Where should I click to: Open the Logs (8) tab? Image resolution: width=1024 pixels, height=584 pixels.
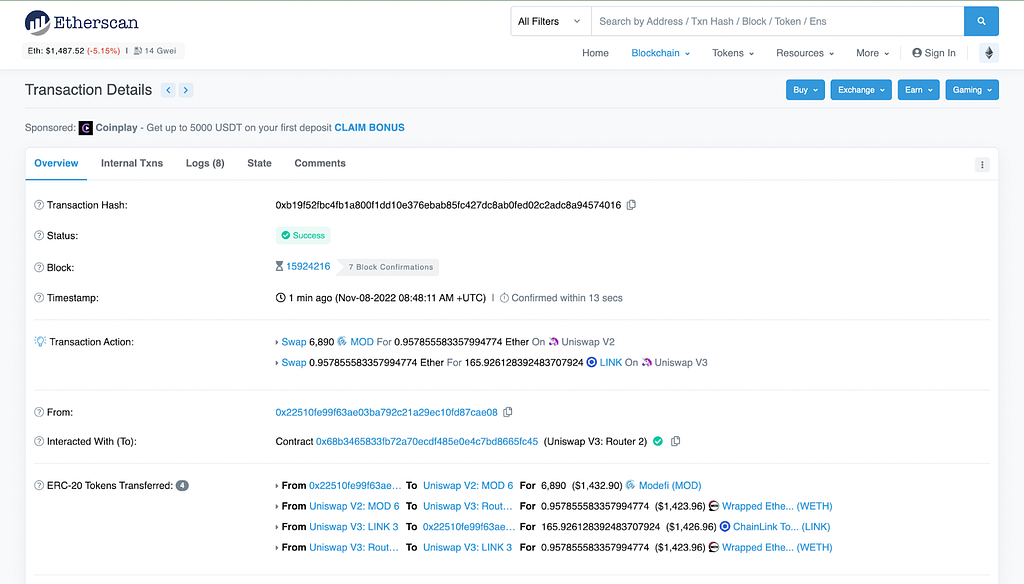(205, 163)
